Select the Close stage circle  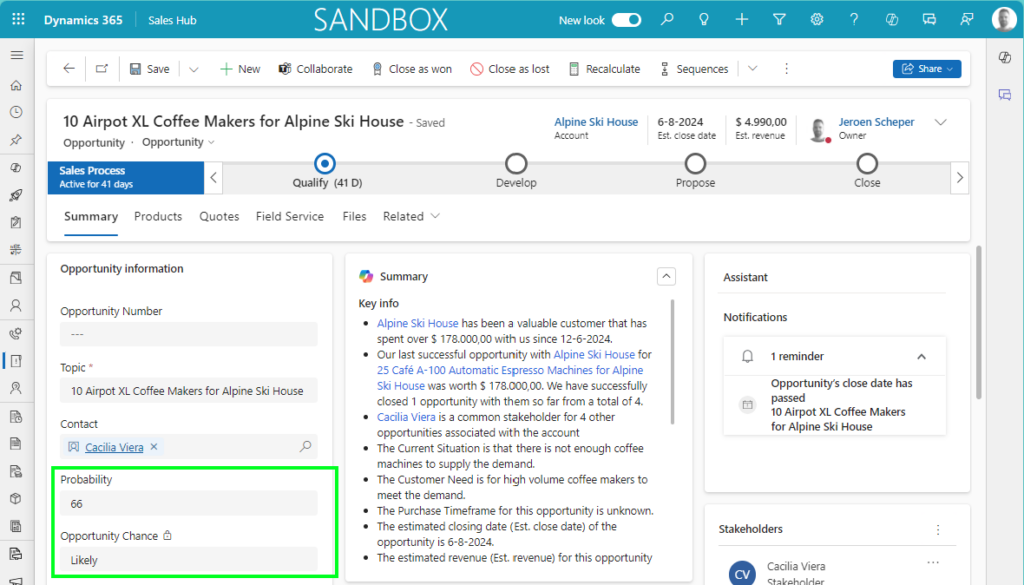(x=867, y=163)
